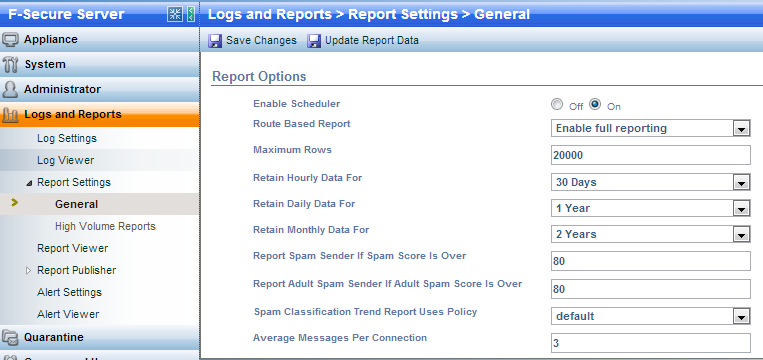Expand the Report Publisher tree node
This screenshot has height=360, width=763.
tap(28, 270)
